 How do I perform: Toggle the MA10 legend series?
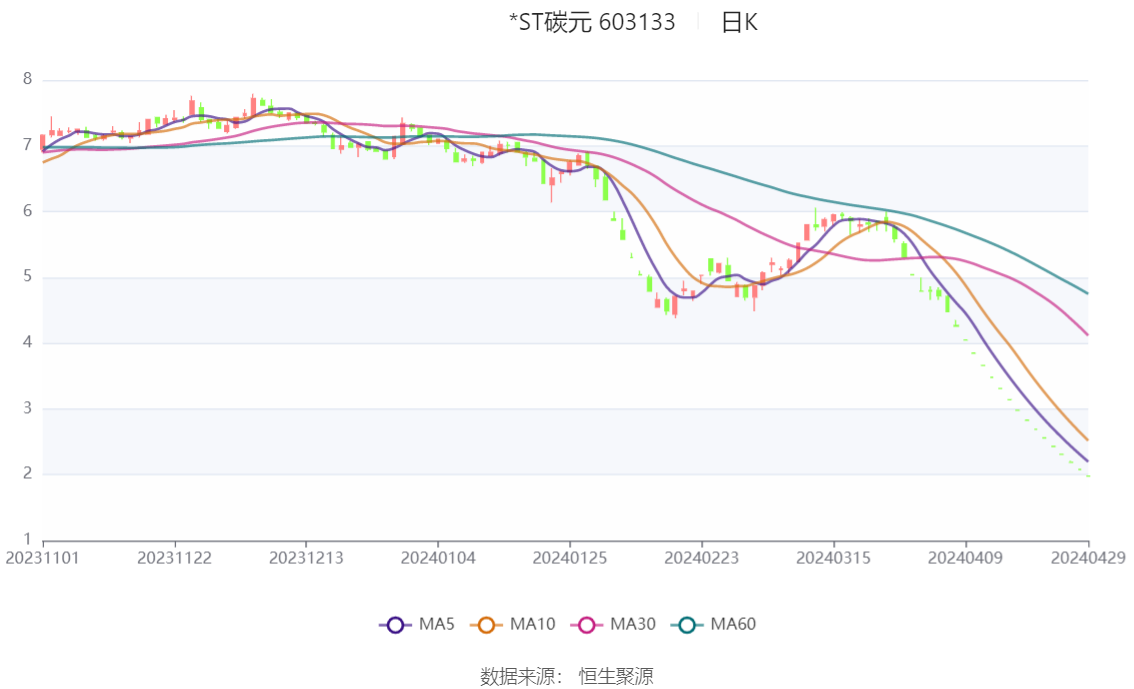(x=513, y=625)
